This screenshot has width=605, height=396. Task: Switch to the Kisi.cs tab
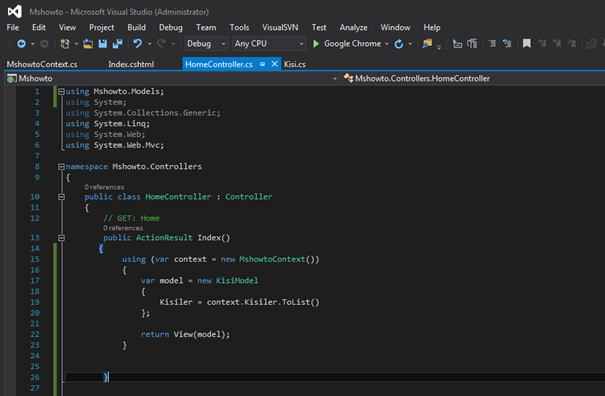tap(295, 64)
